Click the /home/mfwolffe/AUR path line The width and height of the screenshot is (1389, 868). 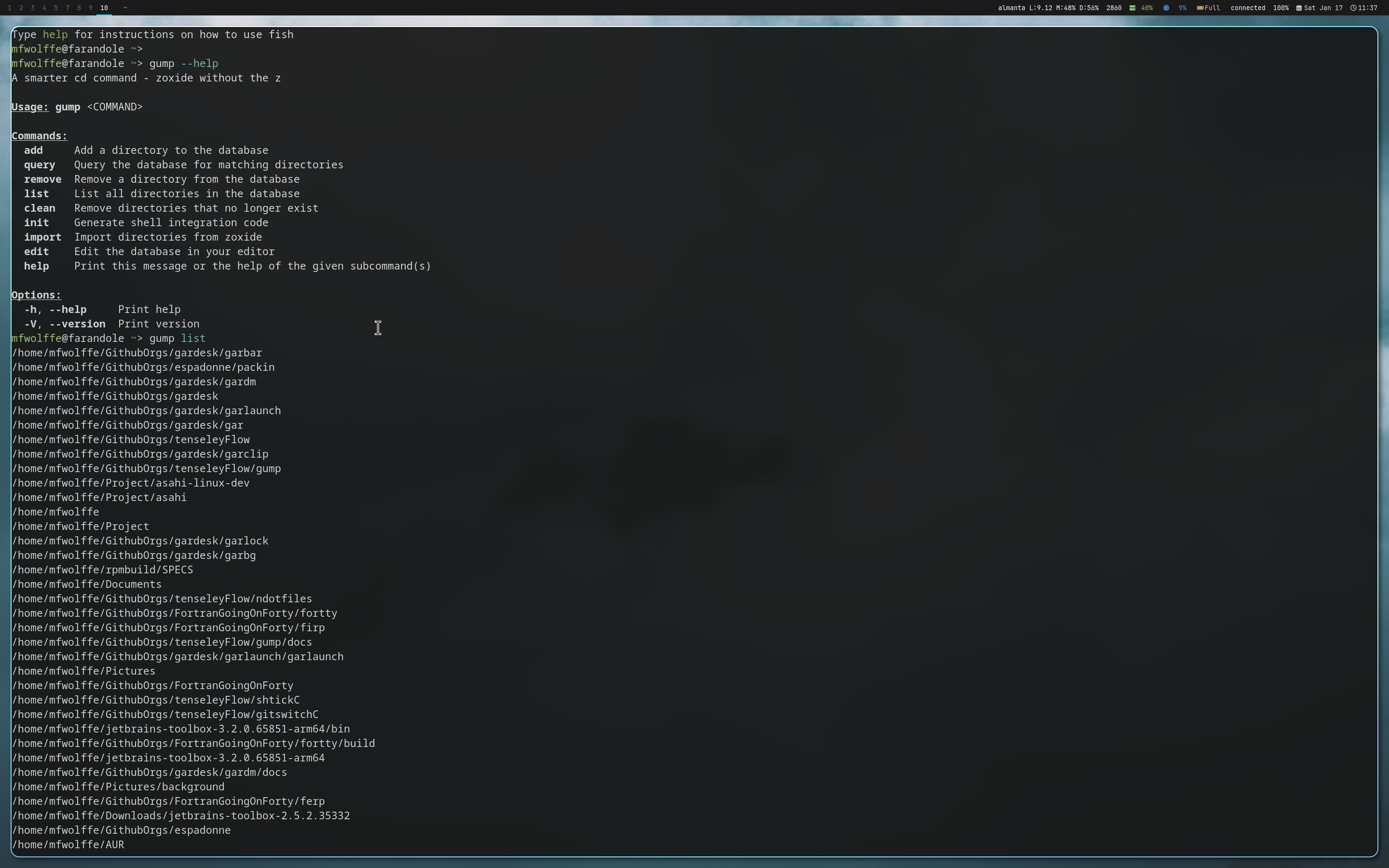point(68,844)
